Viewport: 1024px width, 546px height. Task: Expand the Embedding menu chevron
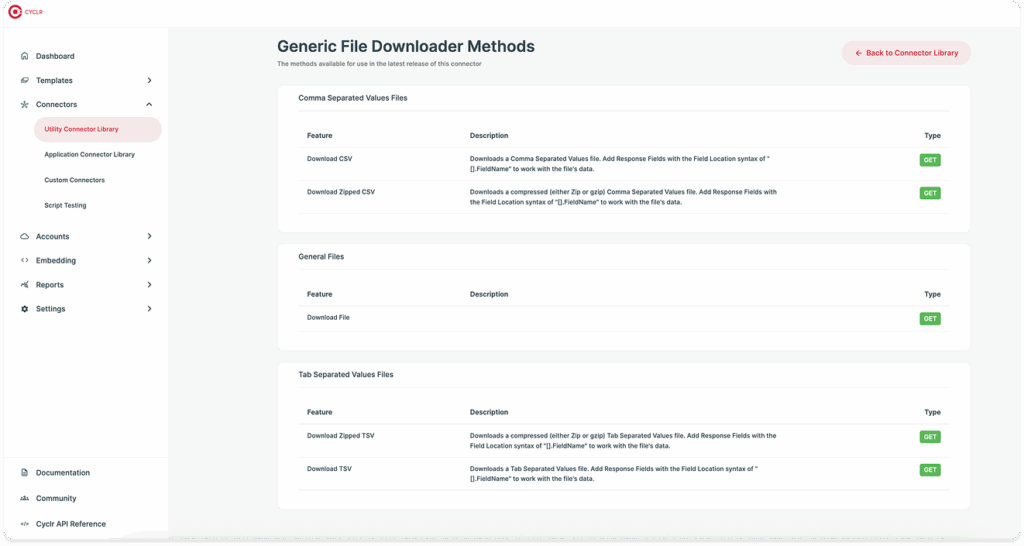[150, 261]
